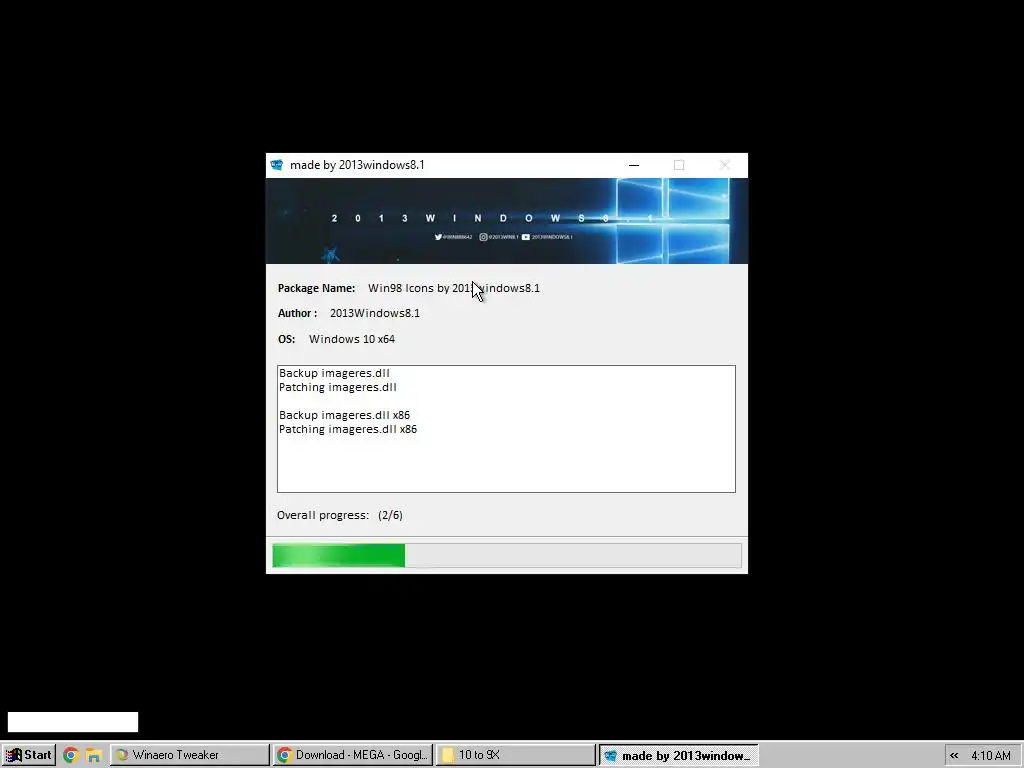Click Winaero Tweaker icon on taskbar

(122, 755)
